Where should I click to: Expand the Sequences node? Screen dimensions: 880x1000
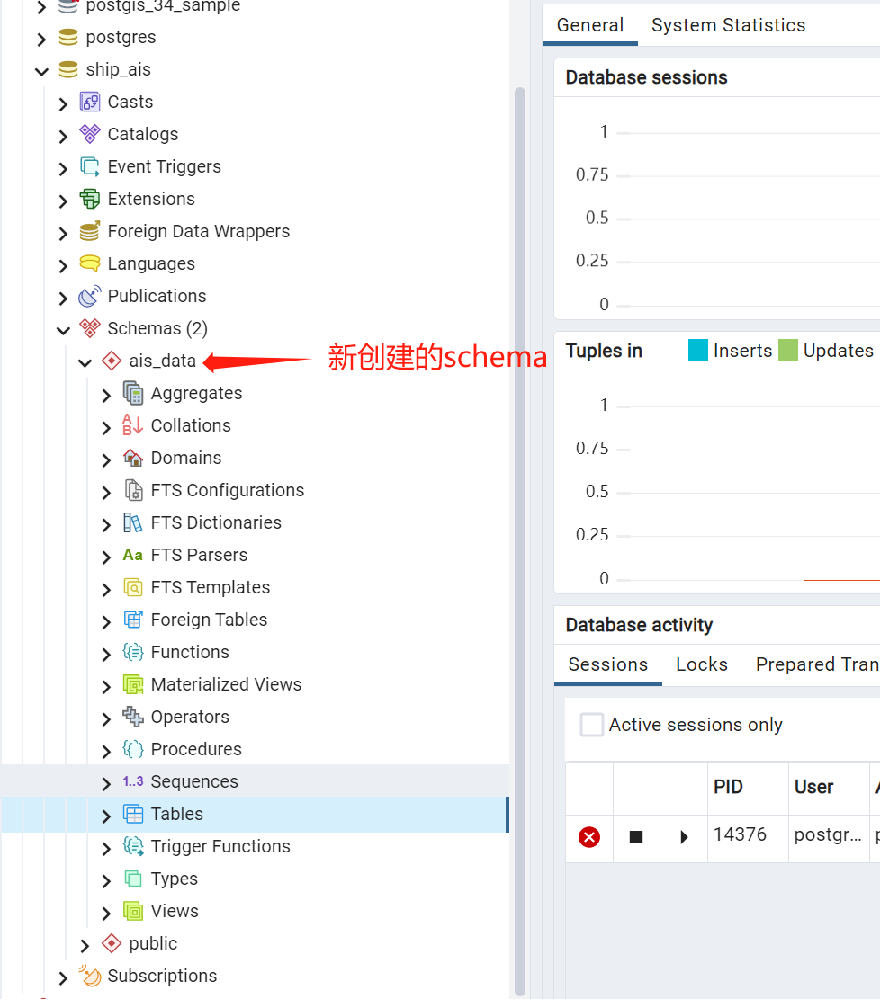tap(106, 783)
